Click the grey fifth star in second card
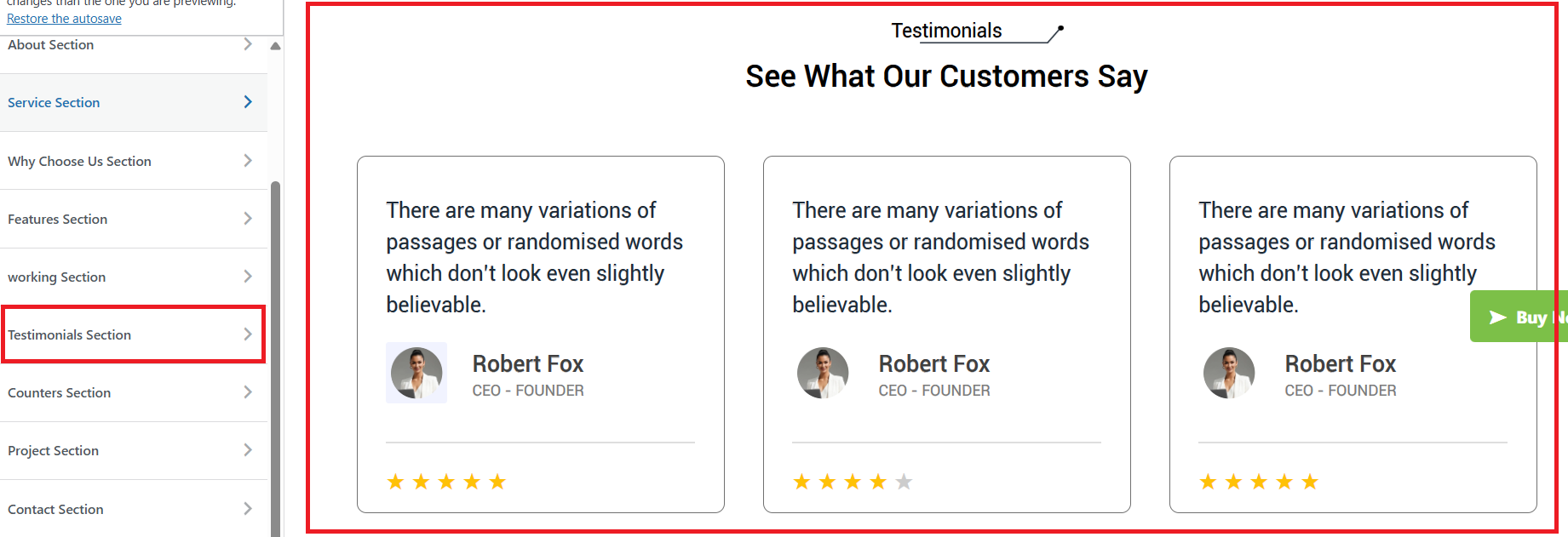The width and height of the screenshot is (1568, 537). click(x=904, y=483)
